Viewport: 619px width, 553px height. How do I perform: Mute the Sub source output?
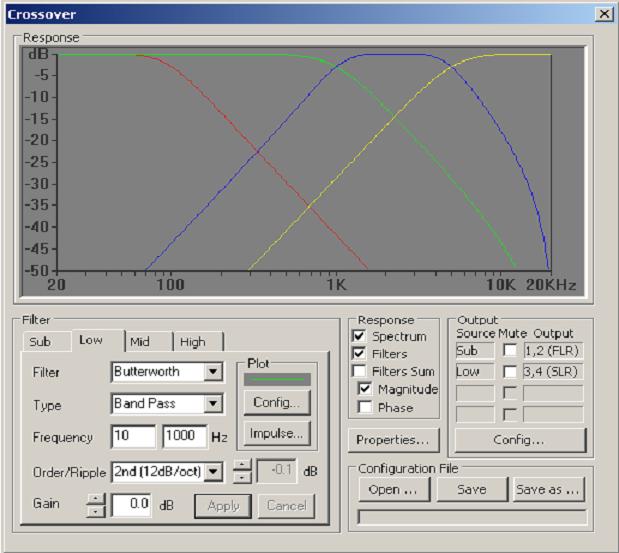click(x=510, y=351)
